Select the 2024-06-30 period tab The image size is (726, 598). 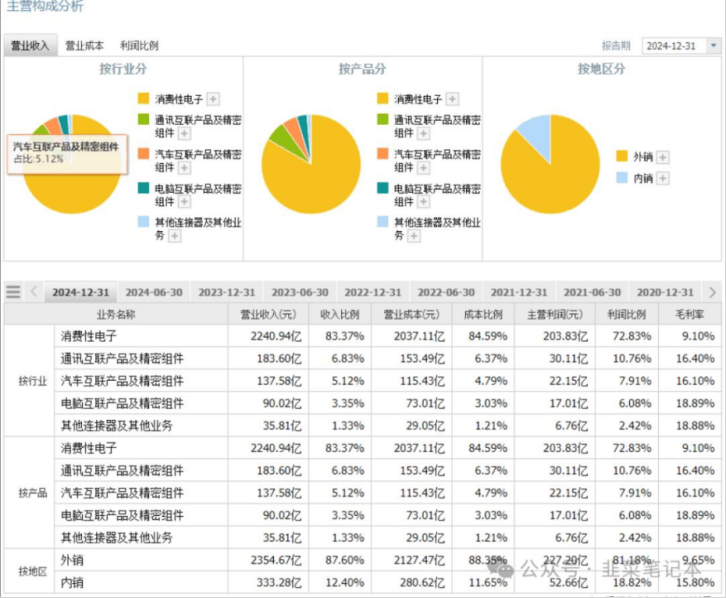[154, 292]
